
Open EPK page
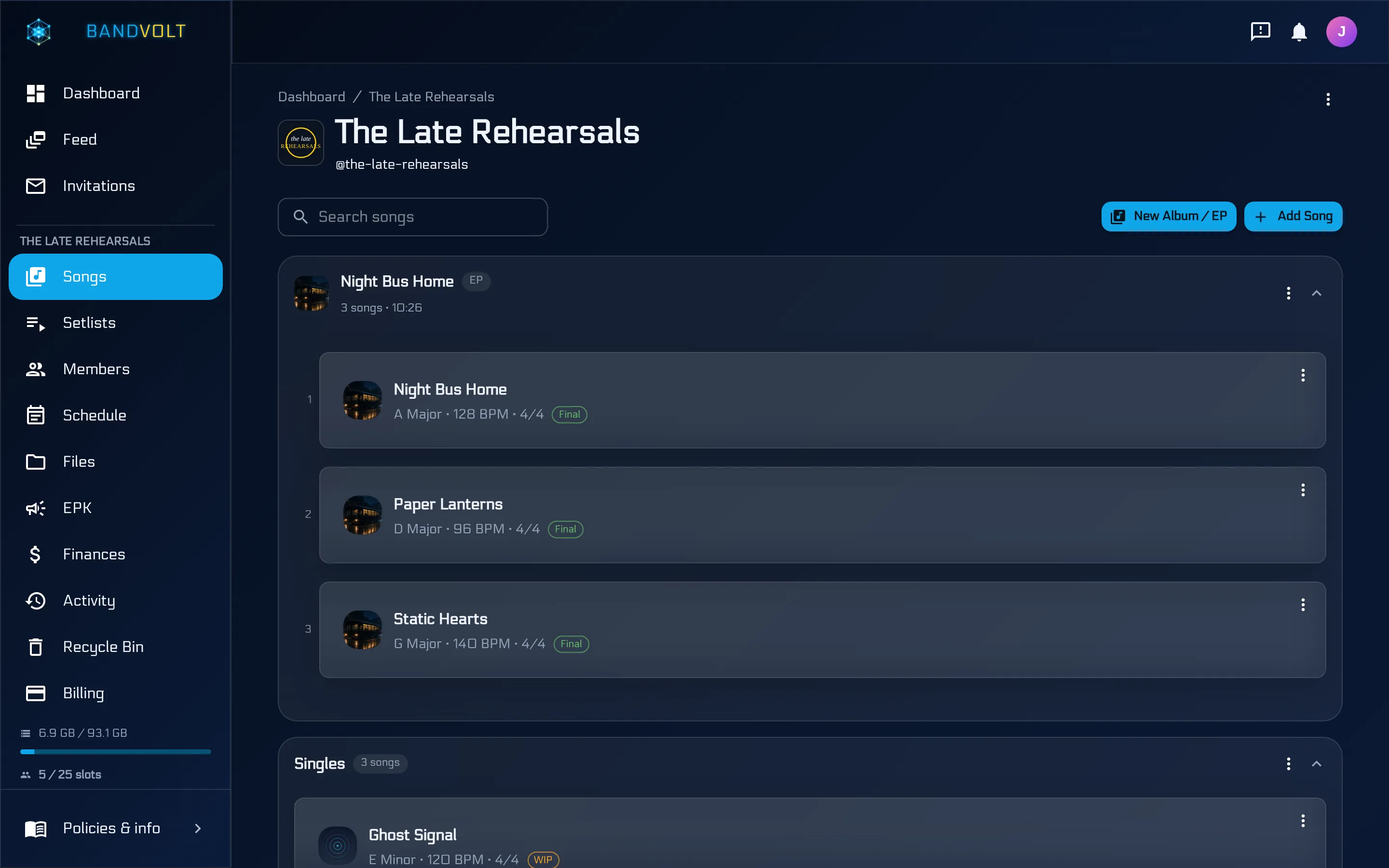click(x=115, y=508)
